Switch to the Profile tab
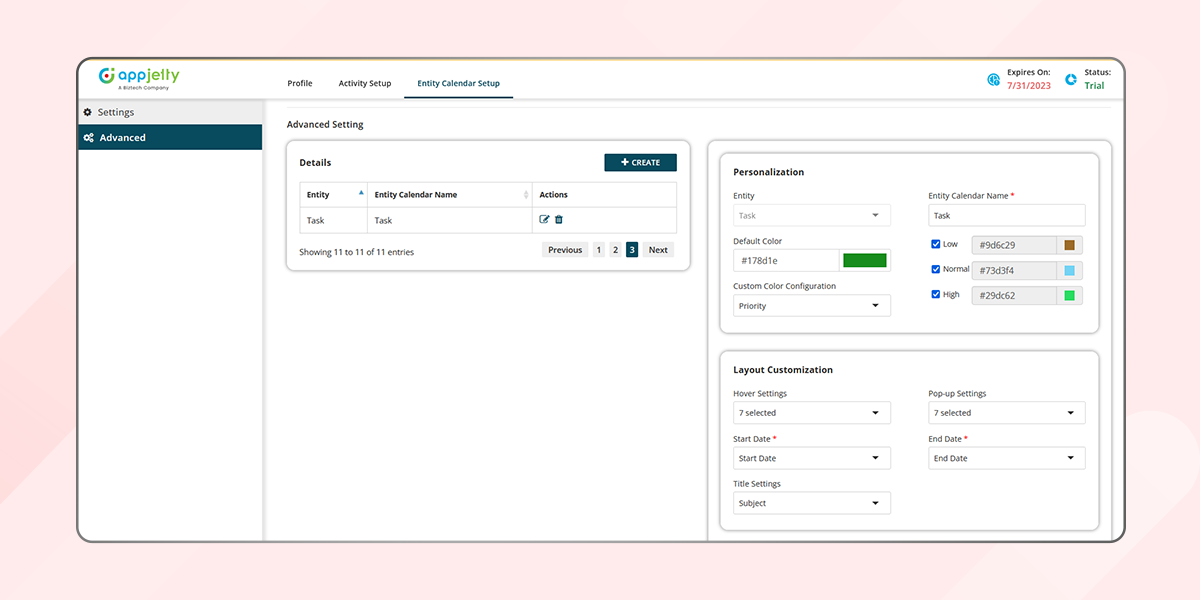Screen dimensions: 1200x600 (300, 83)
